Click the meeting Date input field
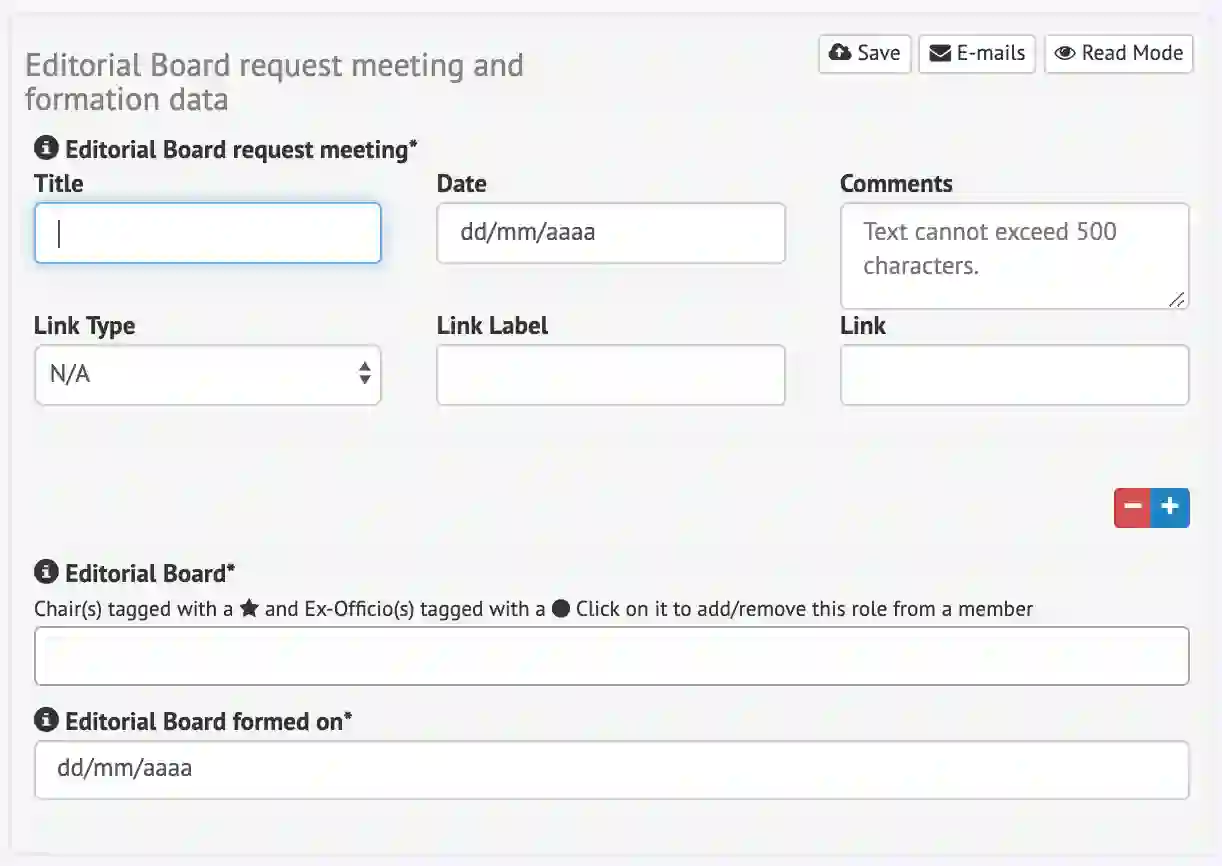Viewport: 1222px width, 866px height. coord(610,233)
